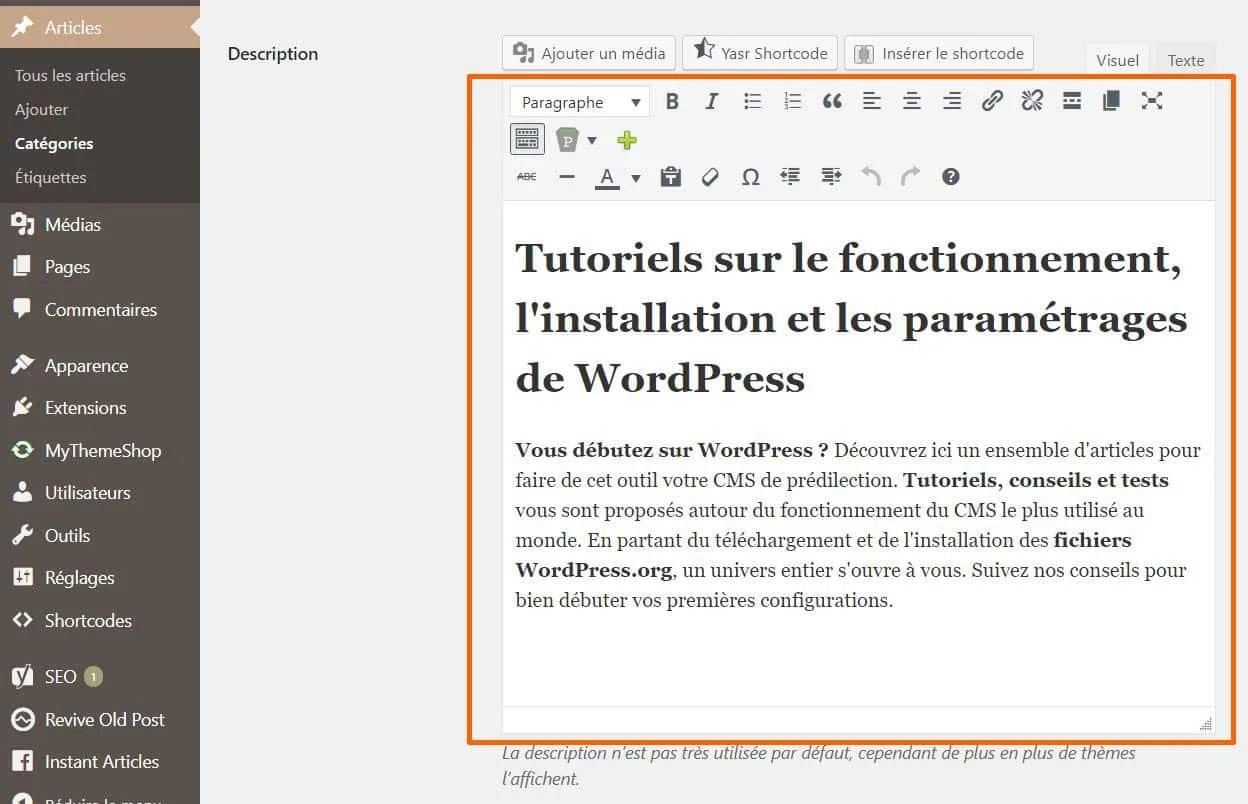Align text to the right
The width and height of the screenshot is (1248, 804).
point(952,101)
